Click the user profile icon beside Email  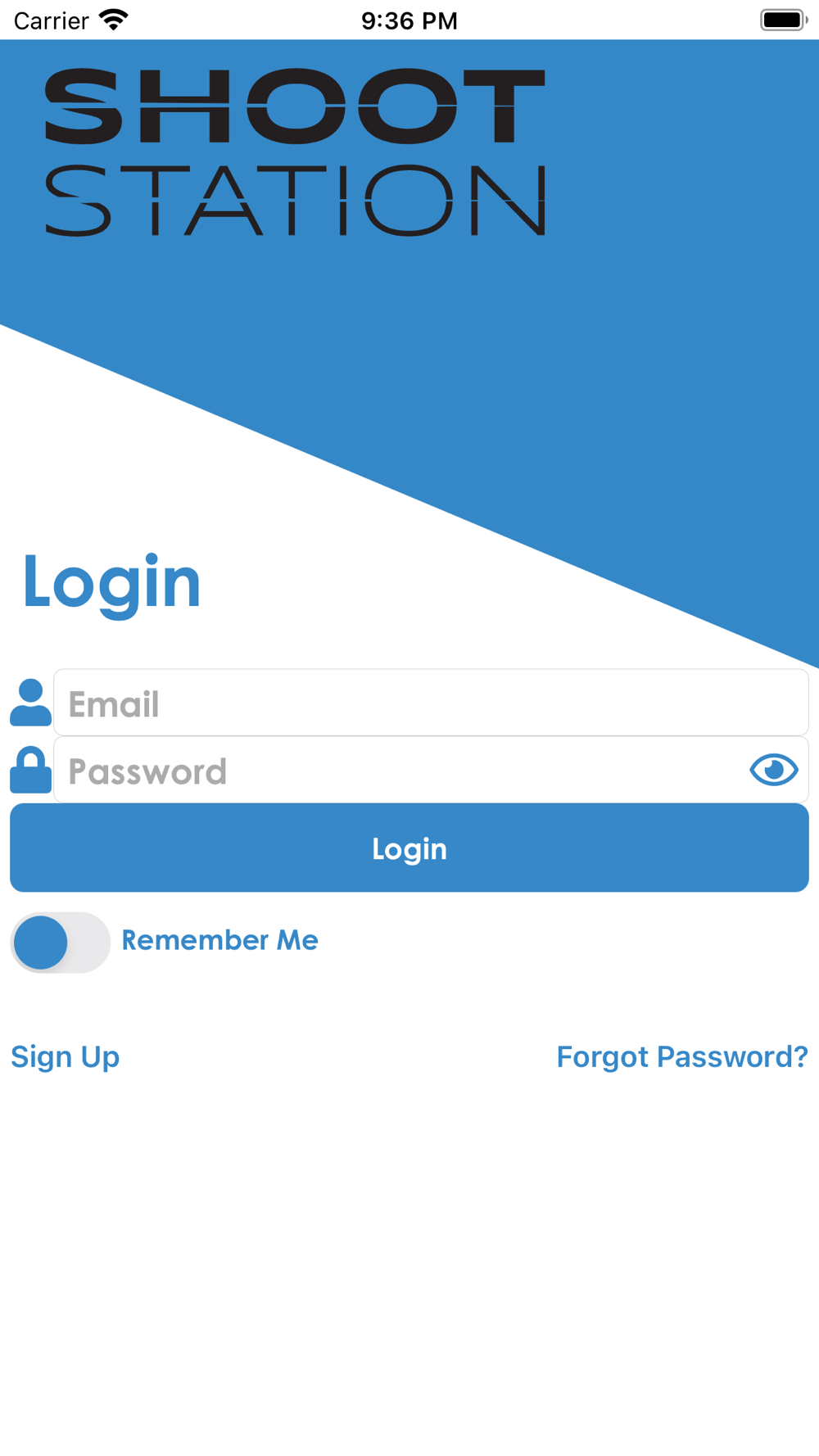point(30,703)
